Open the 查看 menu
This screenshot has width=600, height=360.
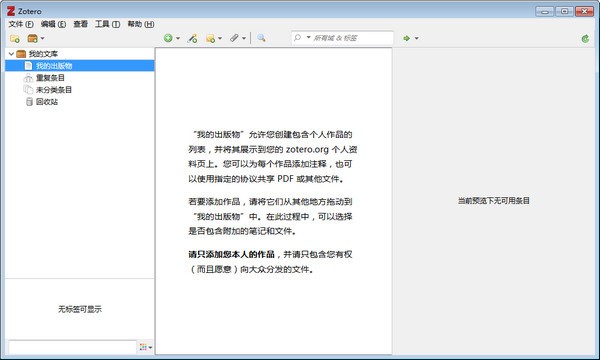coord(80,24)
